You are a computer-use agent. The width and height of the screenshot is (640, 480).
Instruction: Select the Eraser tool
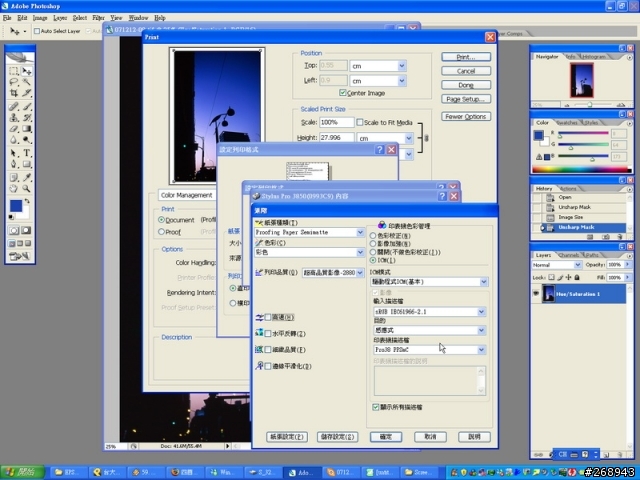13,129
